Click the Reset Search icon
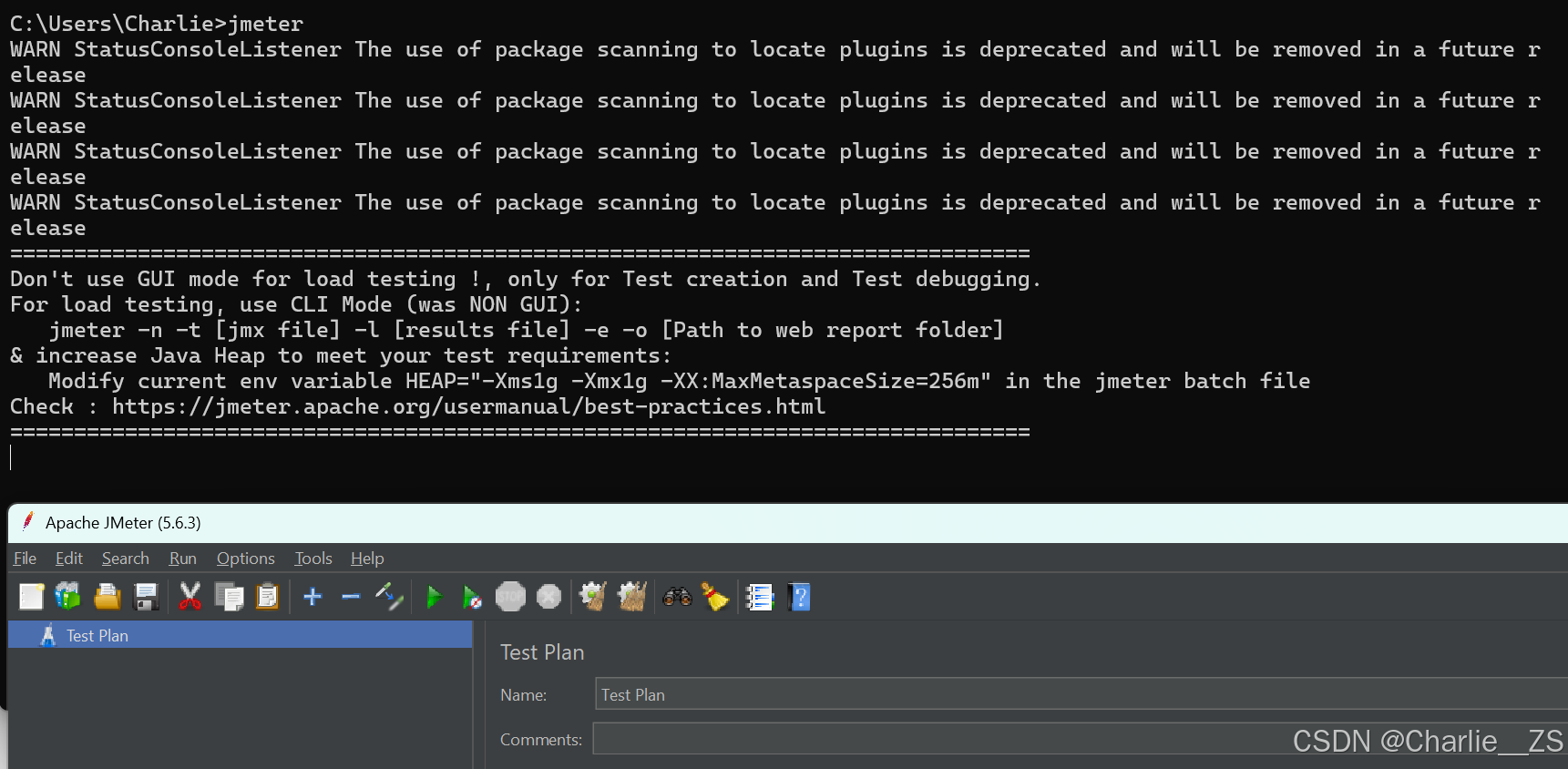The height and width of the screenshot is (769, 1568). 715,597
